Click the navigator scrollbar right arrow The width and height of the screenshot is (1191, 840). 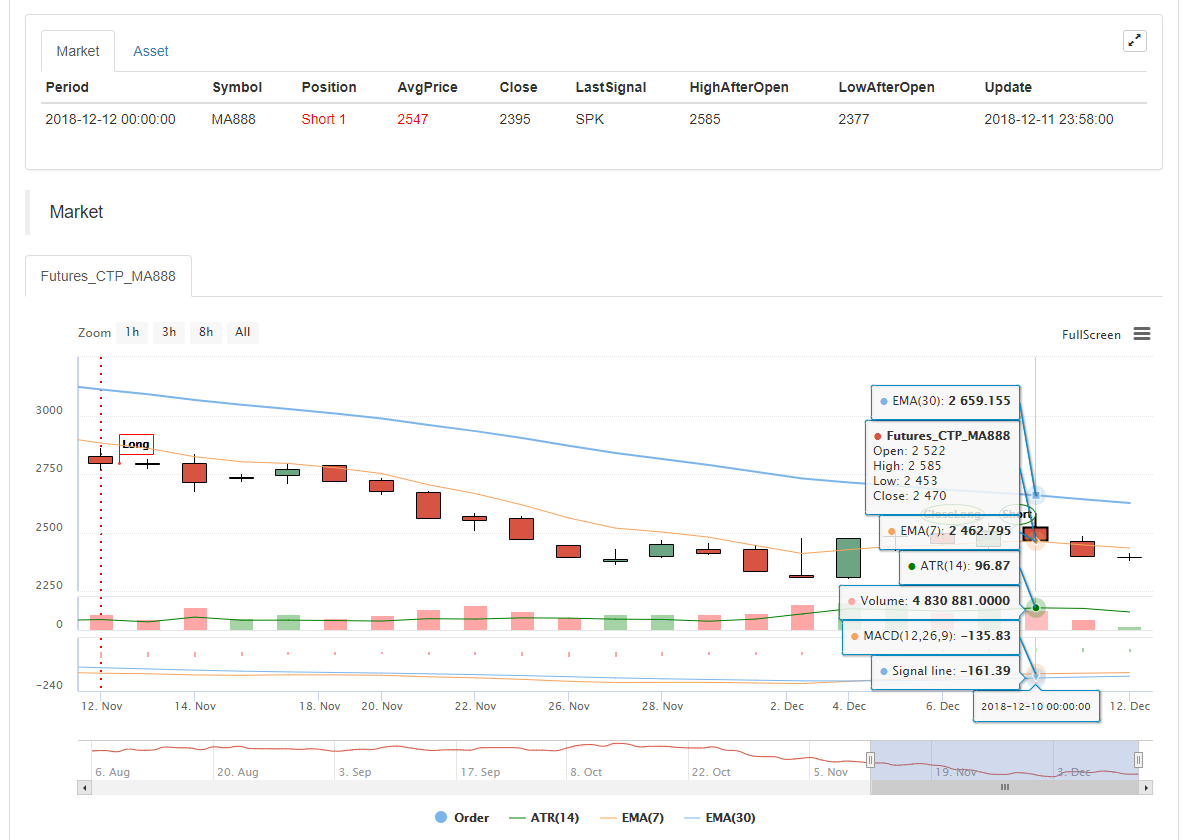click(x=1145, y=788)
